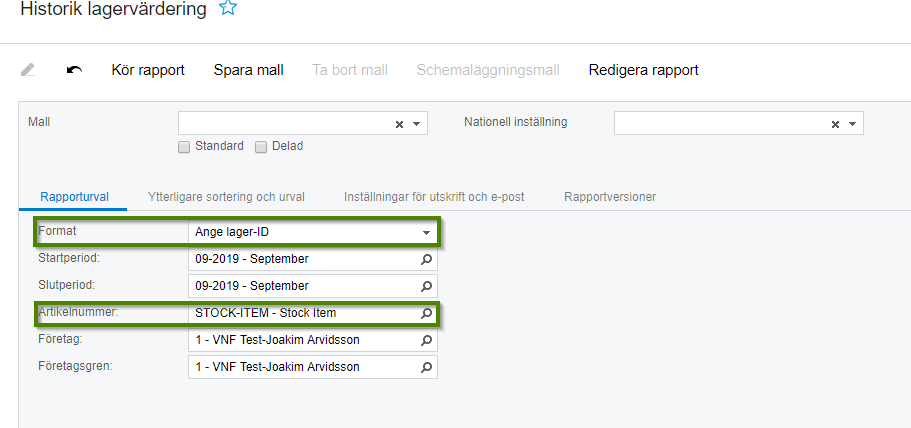Enable the Standard checkbox
This screenshot has width=911, height=428.
[184, 147]
